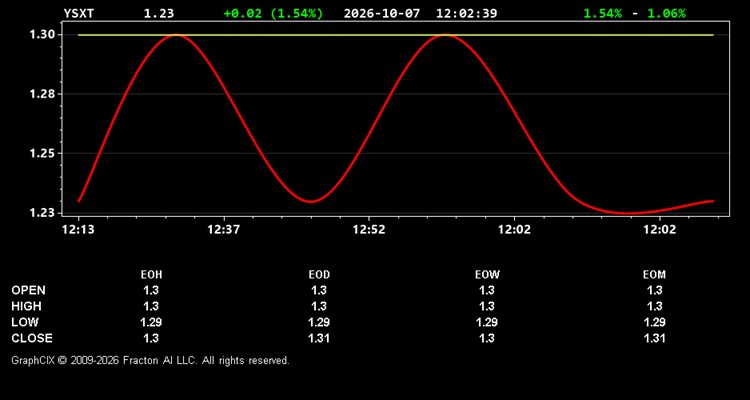Click the OPEN row label
The height and width of the screenshot is (400, 750).
click(29, 290)
